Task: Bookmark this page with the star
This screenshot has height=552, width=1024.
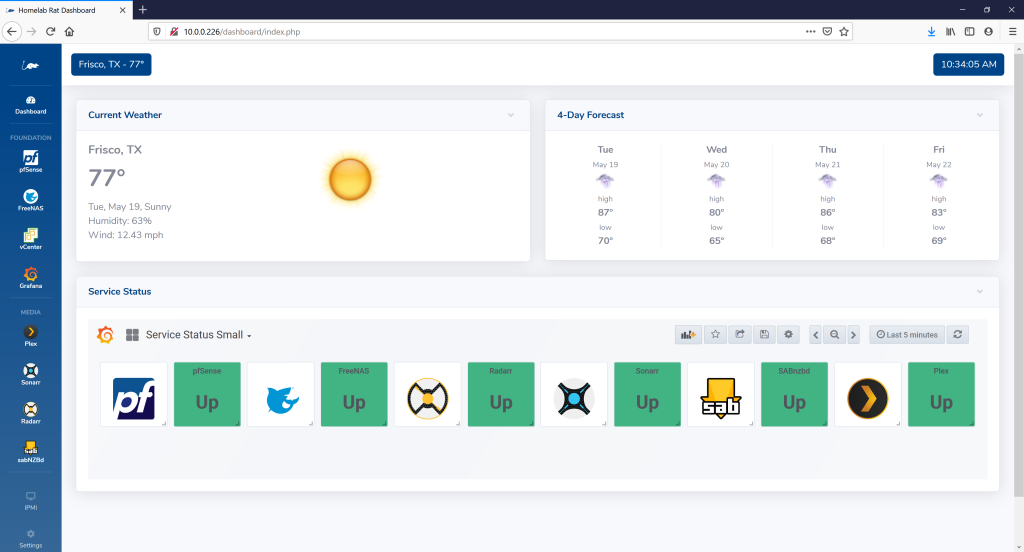Action: coord(844,31)
